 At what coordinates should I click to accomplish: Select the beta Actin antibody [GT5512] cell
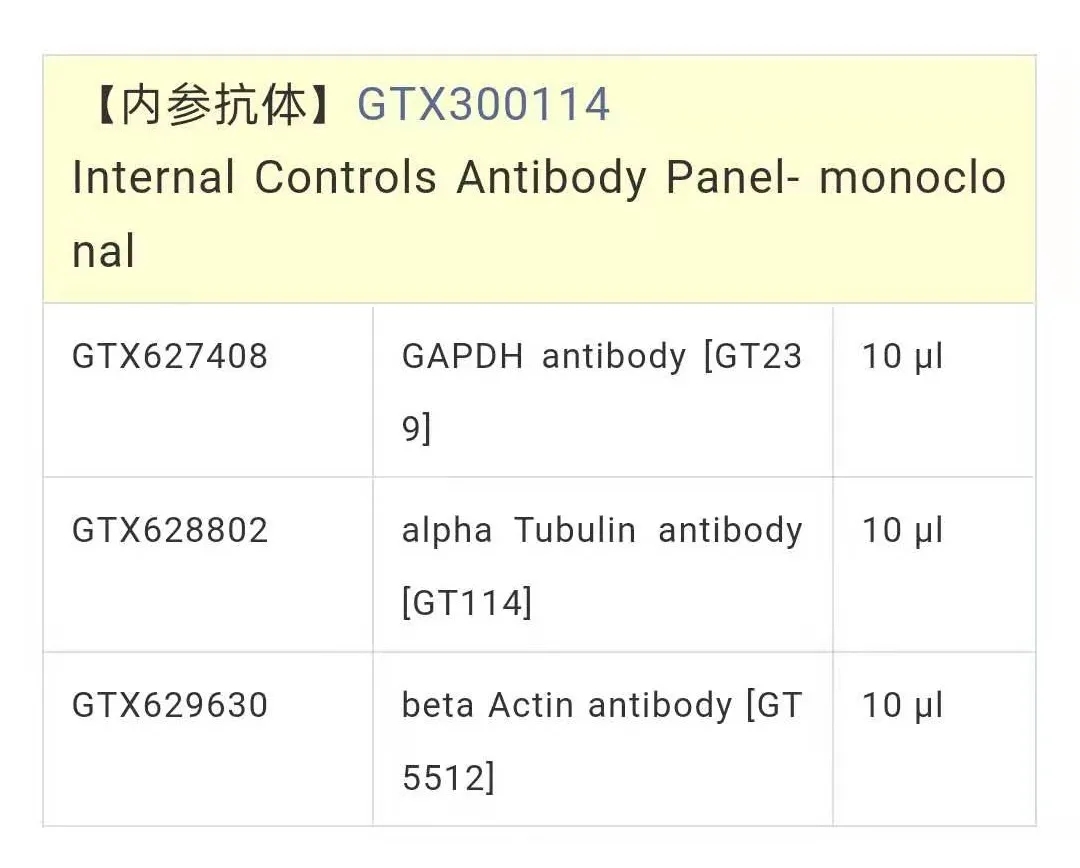[x=603, y=741]
